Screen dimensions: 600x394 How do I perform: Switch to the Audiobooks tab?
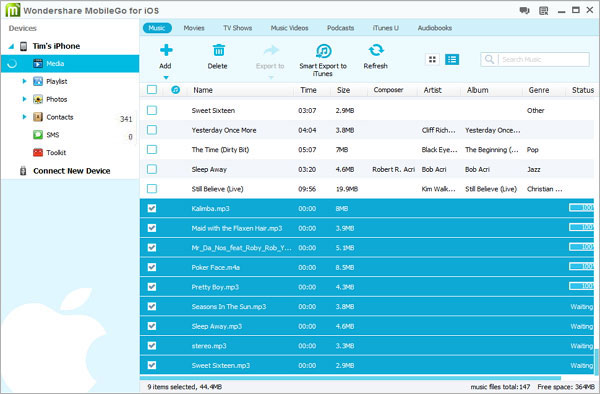click(x=435, y=28)
